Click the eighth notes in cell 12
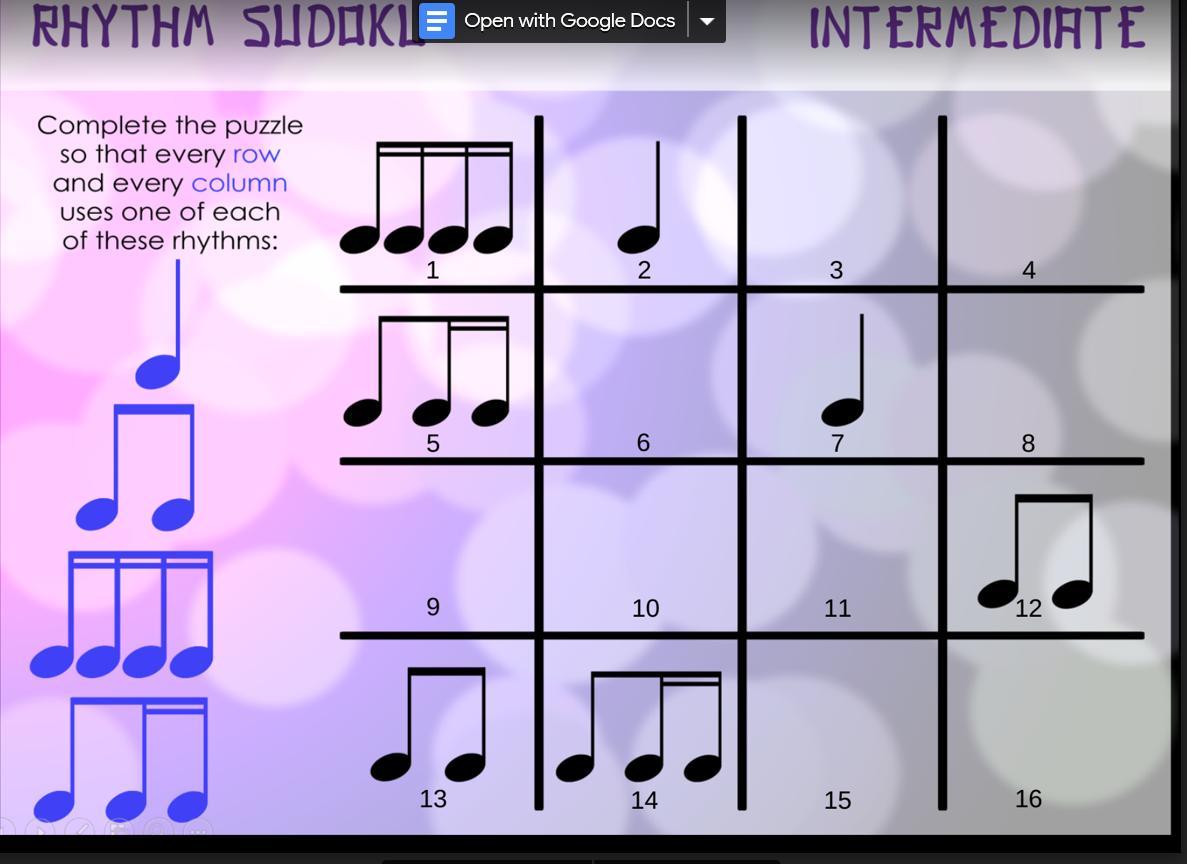1187x864 pixels. (1036, 551)
